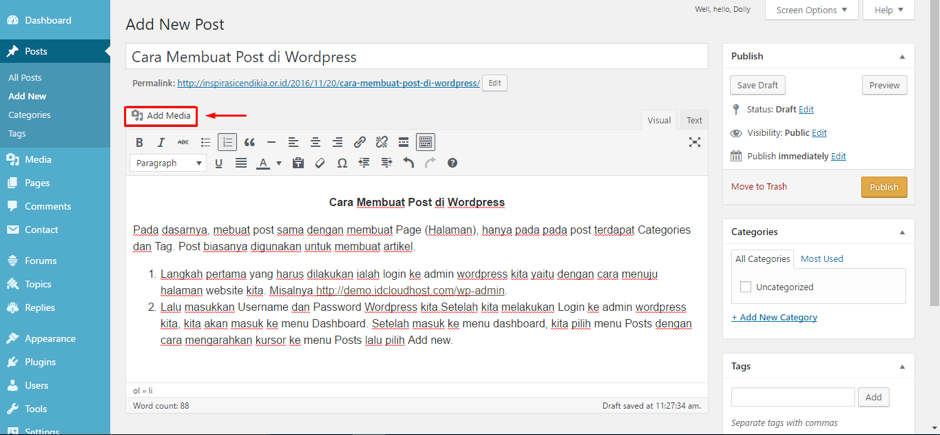Open Dashboard in the sidebar
This screenshot has height=435, width=940.
[48, 20]
